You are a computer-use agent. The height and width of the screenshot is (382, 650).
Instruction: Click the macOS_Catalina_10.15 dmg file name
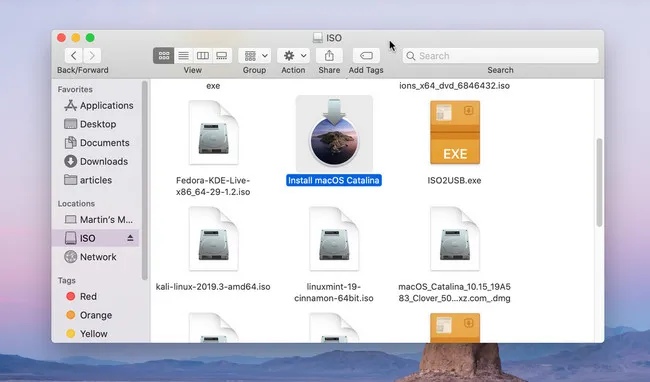pyautogui.click(x=454, y=293)
